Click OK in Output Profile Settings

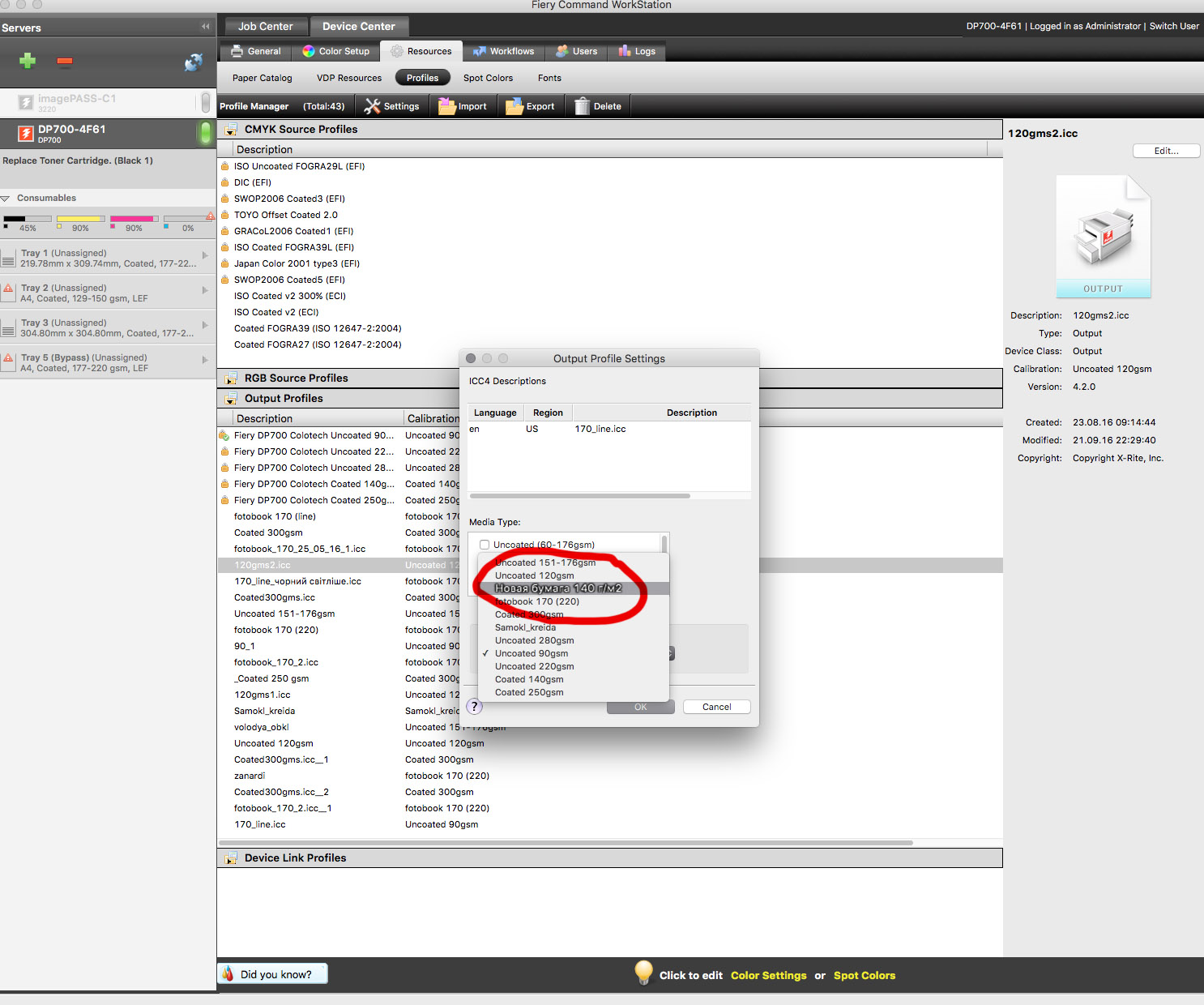(640, 707)
